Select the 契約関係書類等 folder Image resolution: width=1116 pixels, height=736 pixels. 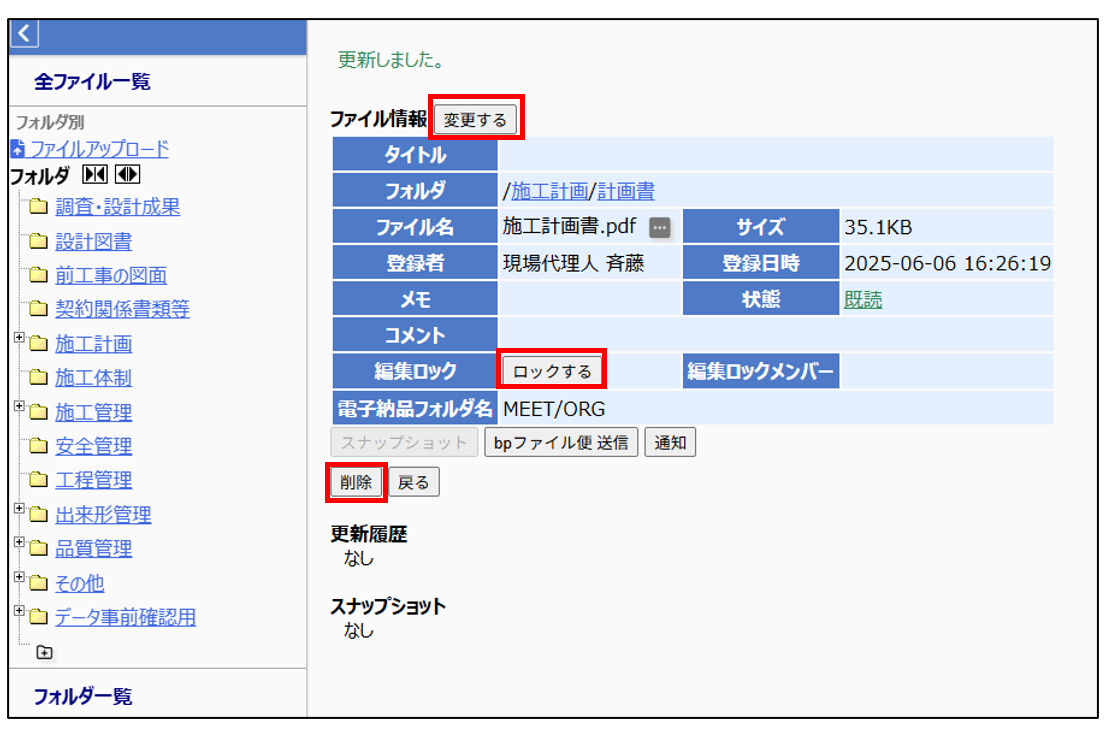pos(122,310)
